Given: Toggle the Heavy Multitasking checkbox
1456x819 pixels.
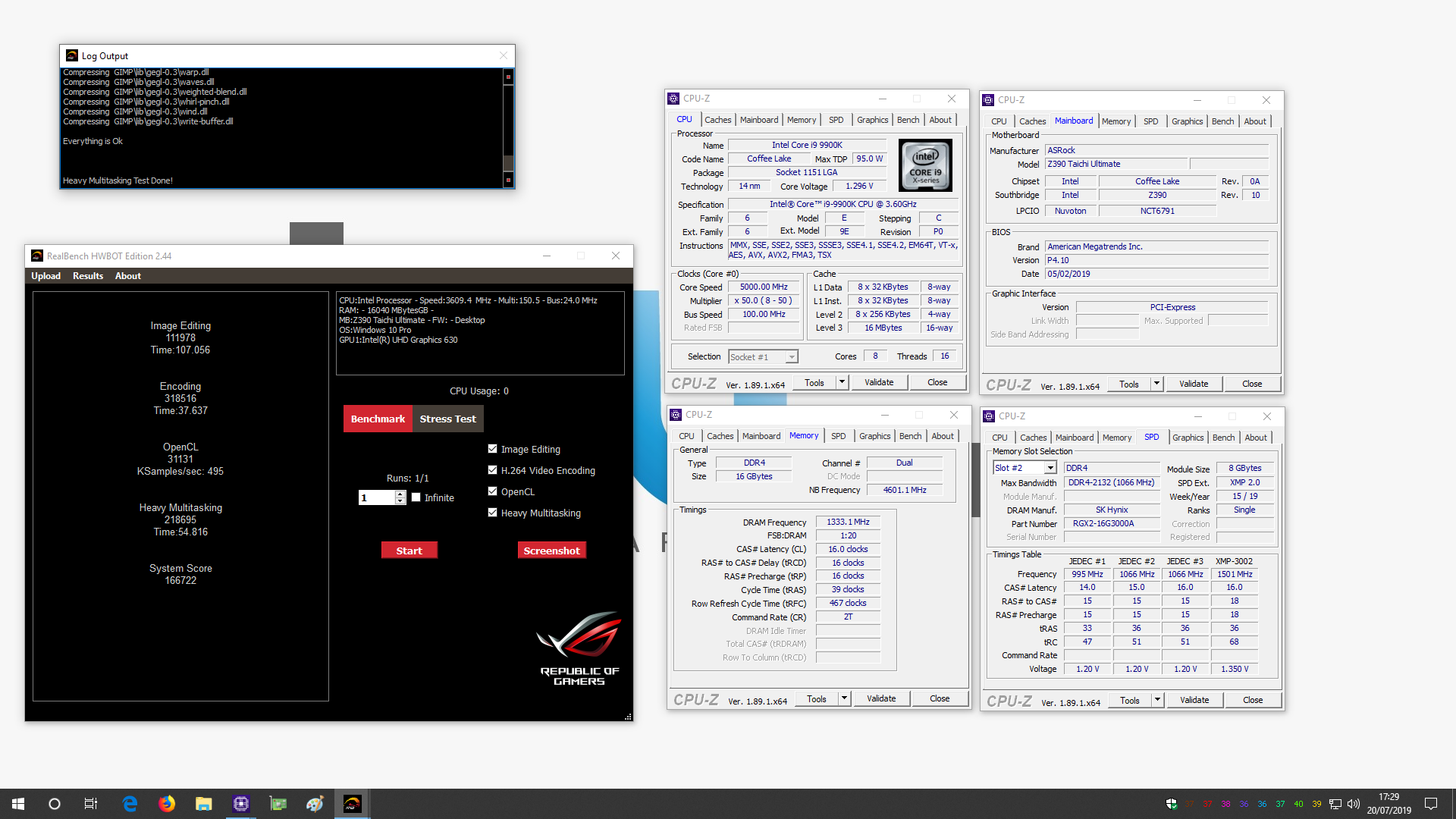Looking at the screenshot, I should [x=493, y=513].
